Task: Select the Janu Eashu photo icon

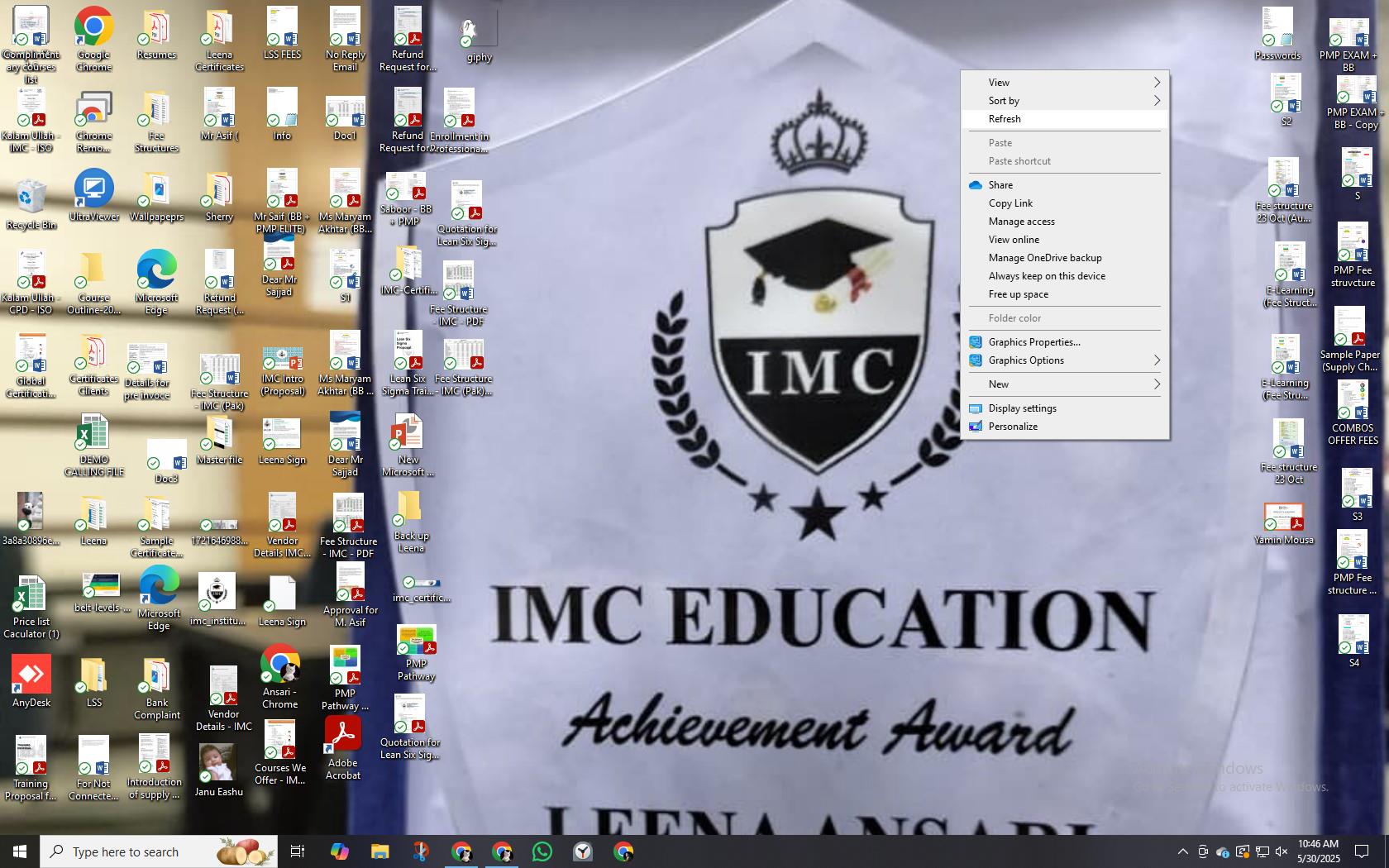Action: point(218,770)
